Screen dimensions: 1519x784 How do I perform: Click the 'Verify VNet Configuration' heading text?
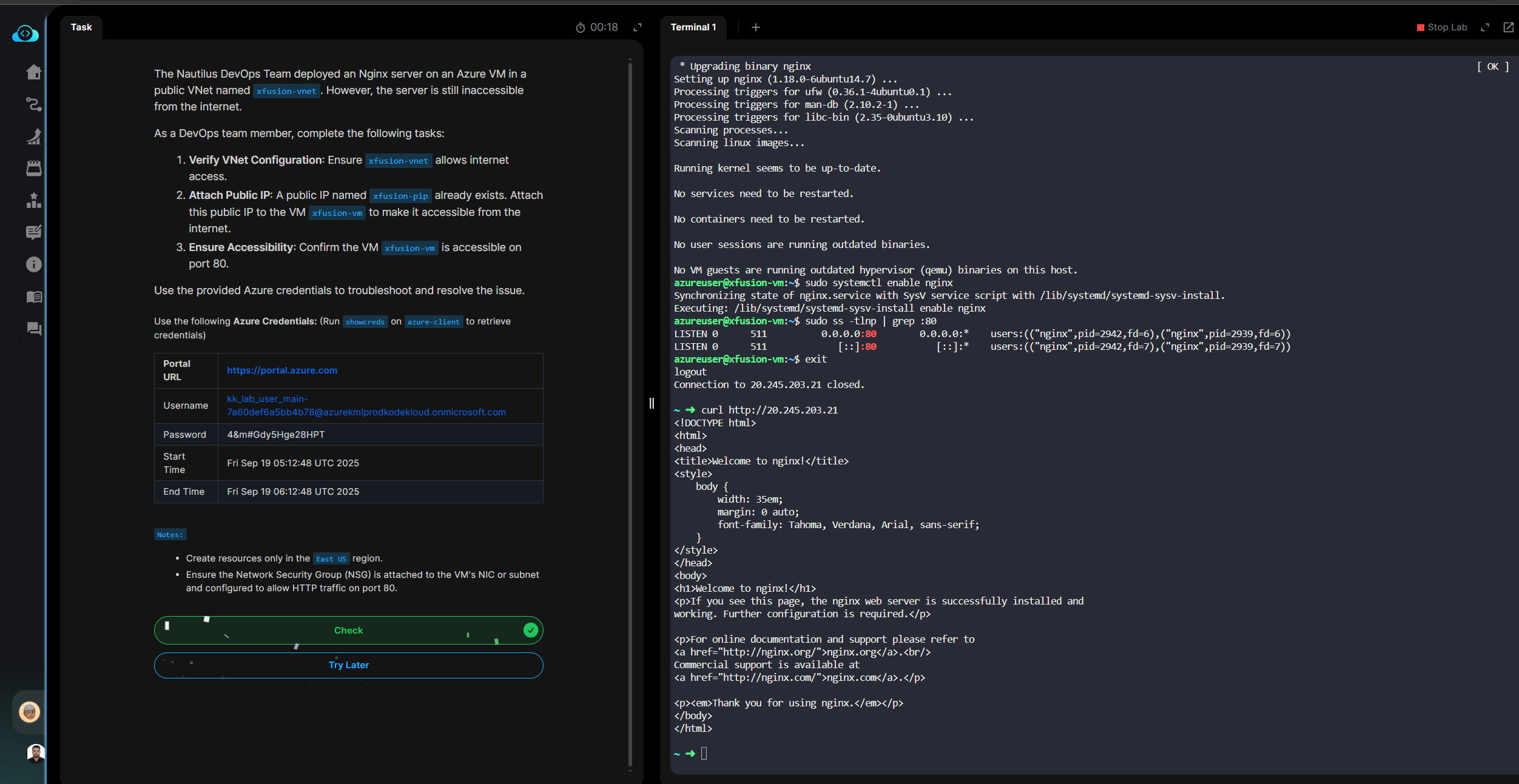tap(256, 160)
